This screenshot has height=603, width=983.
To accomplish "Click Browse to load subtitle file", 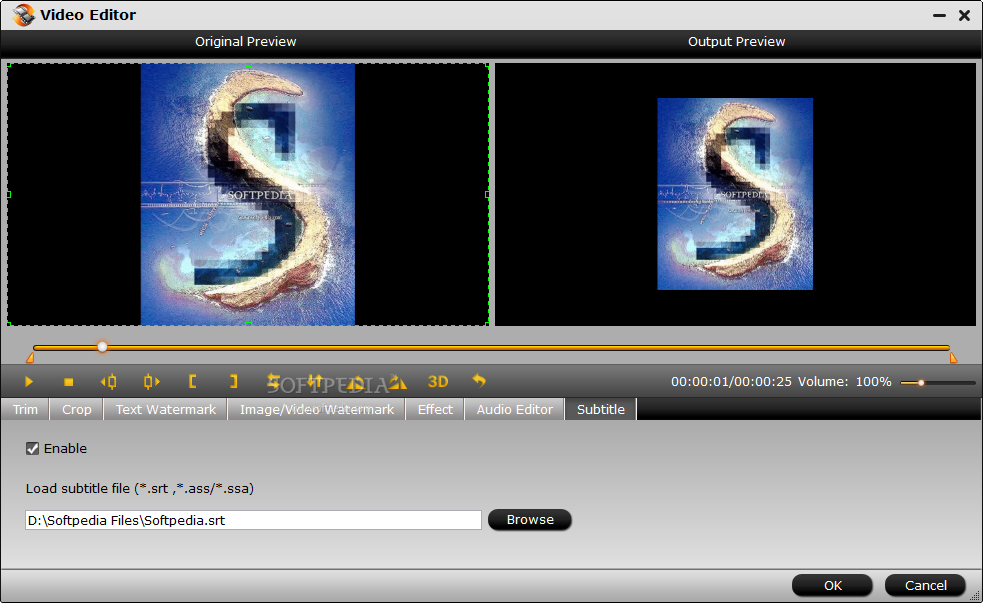I will 530,520.
